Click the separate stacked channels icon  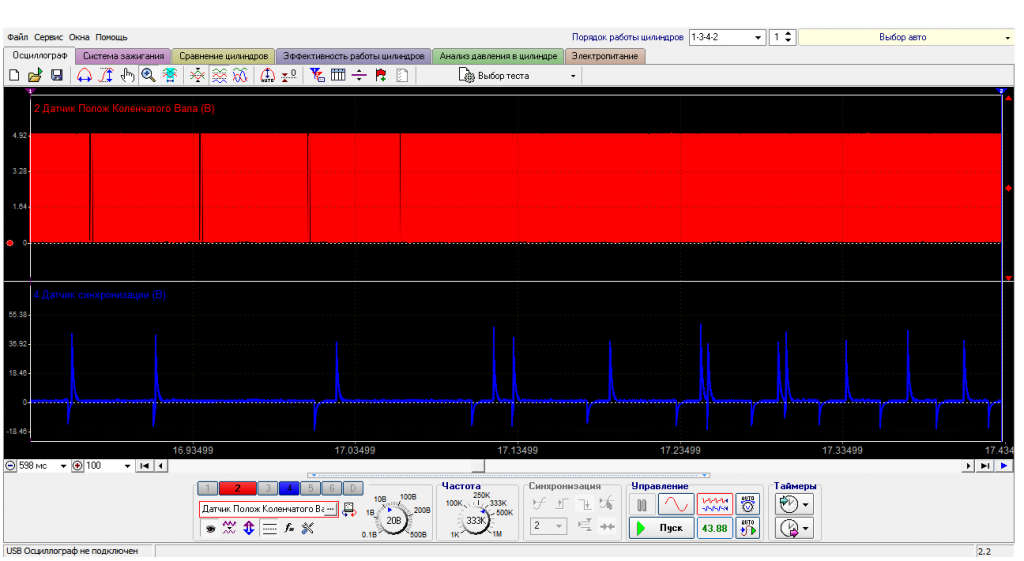click(219, 76)
